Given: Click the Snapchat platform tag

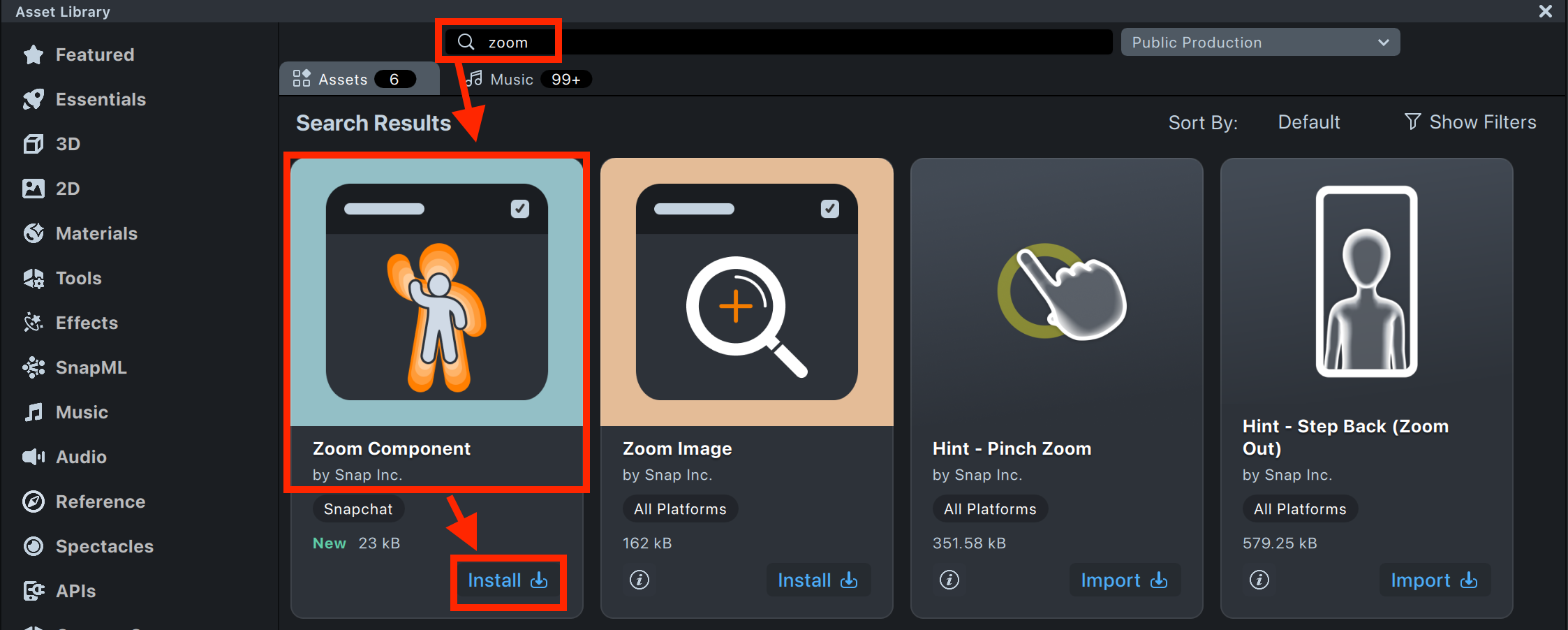Looking at the screenshot, I should tap(358, 509).
